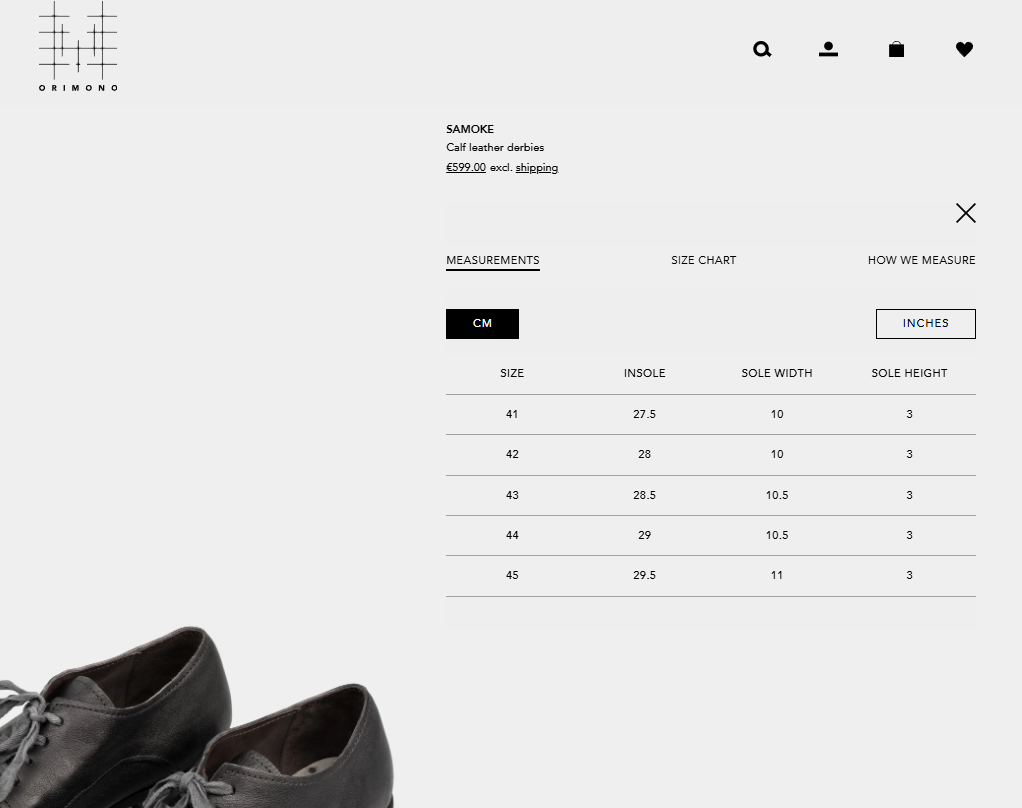Switch to the Size Chart tab

point(703,261)
